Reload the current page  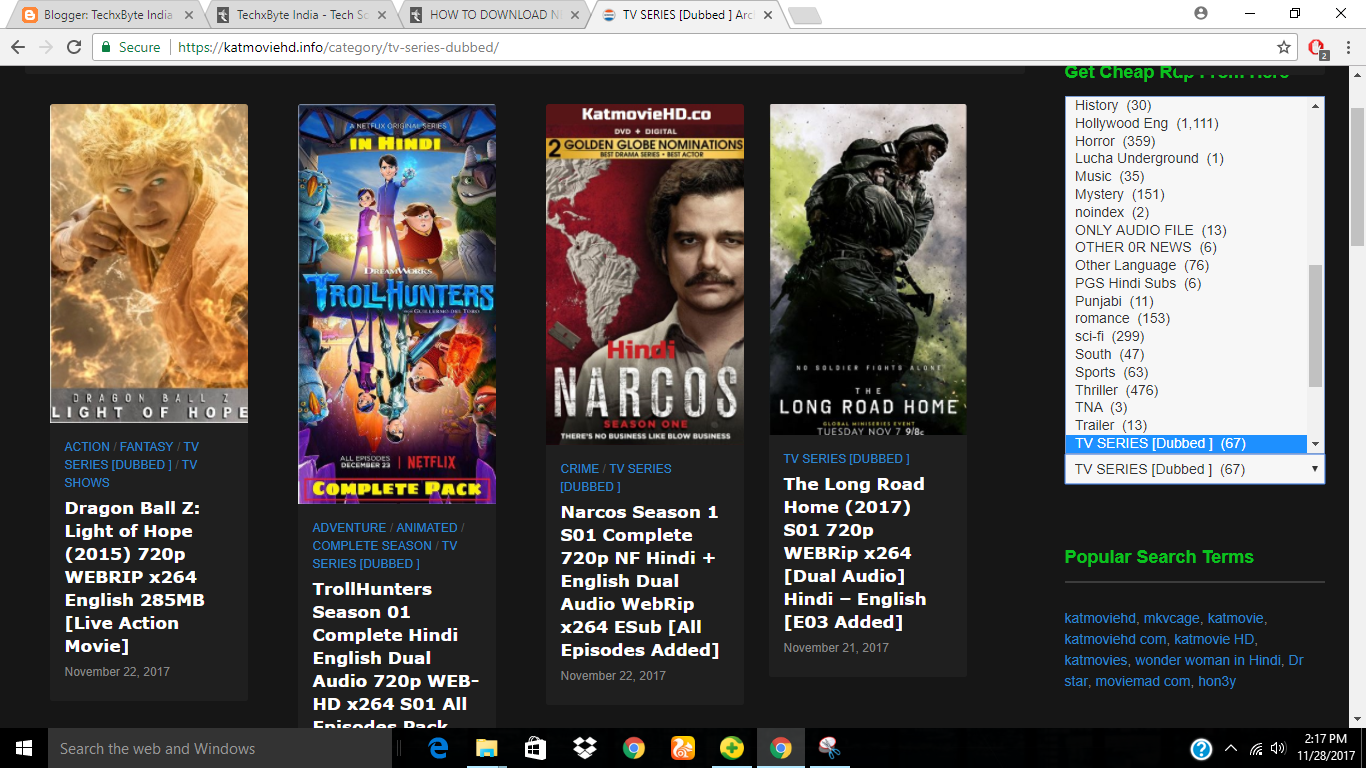coord(74,47)
